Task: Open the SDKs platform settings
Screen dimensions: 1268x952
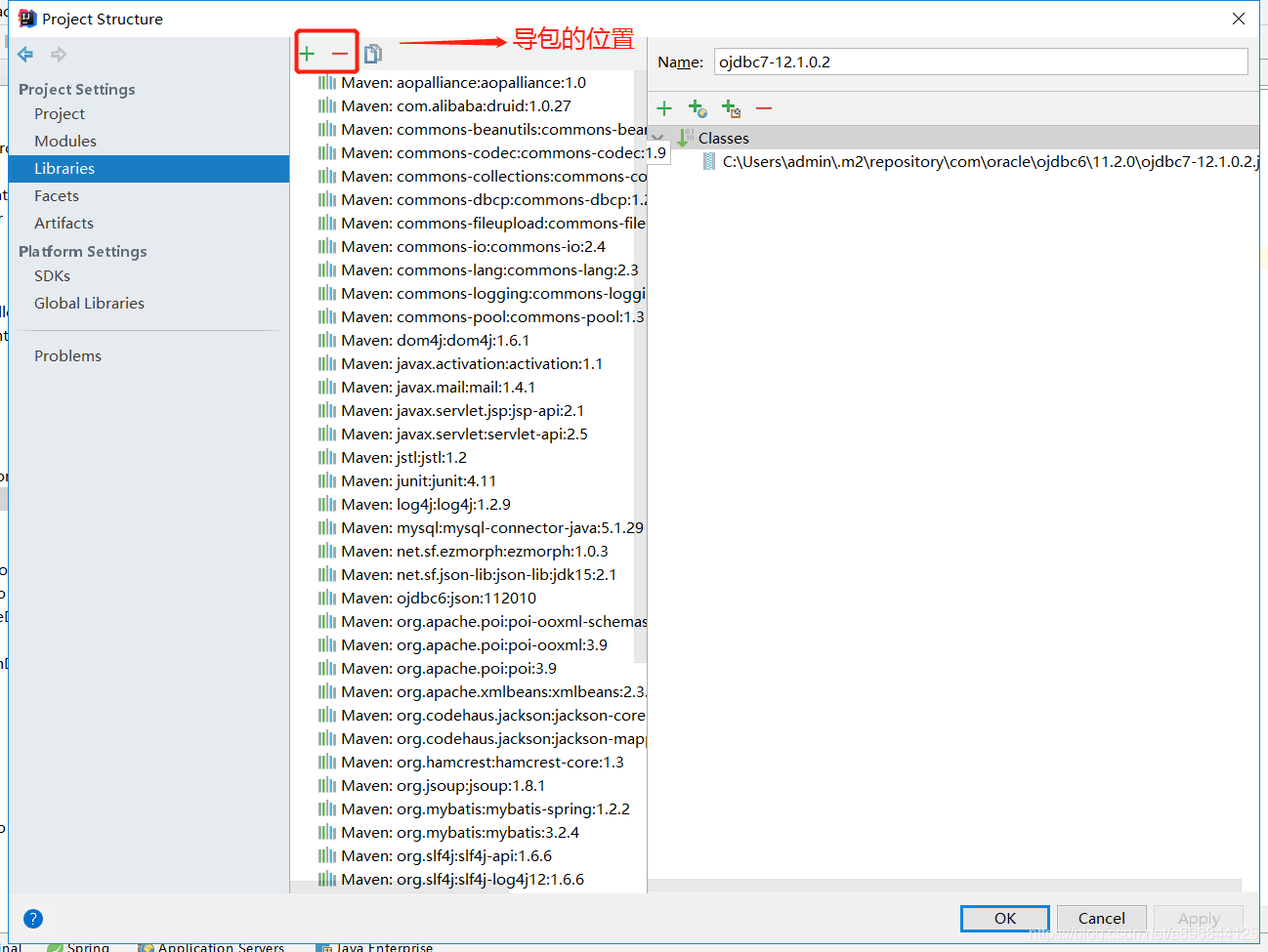Action: (52, 275)
